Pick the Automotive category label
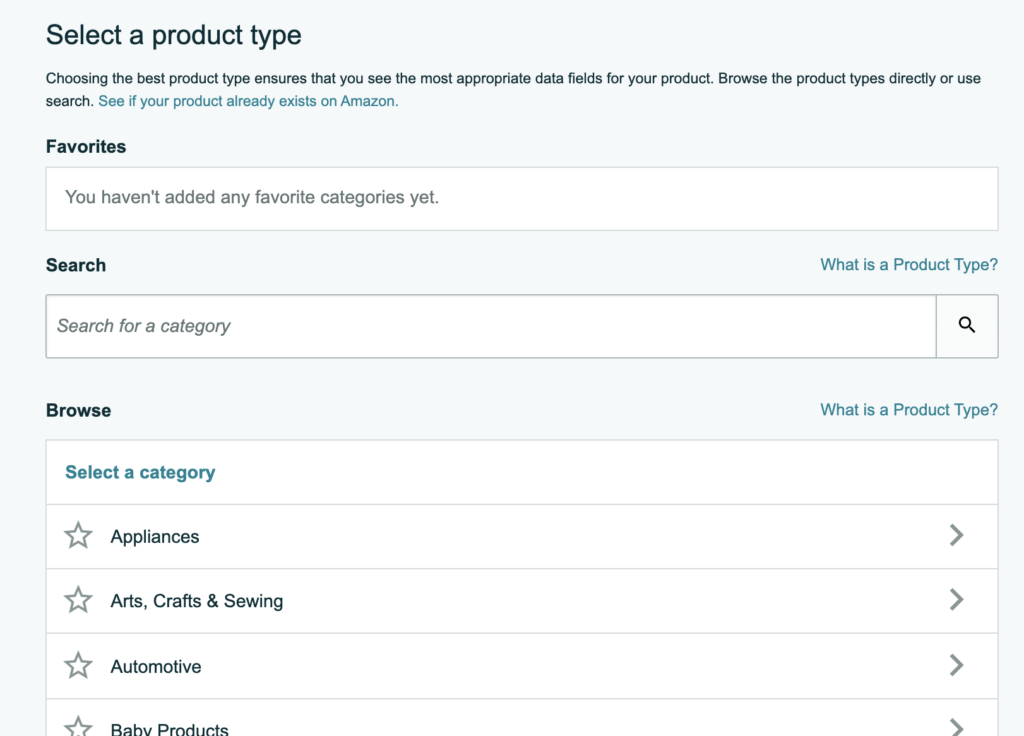The image size is (1024, 736). pyautogui.click(x=156, y=667)
